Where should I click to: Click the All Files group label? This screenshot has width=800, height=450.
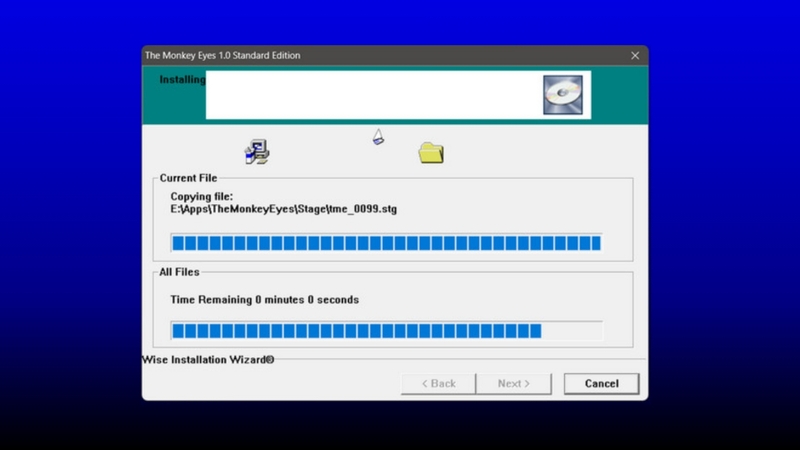click(179, 272)
